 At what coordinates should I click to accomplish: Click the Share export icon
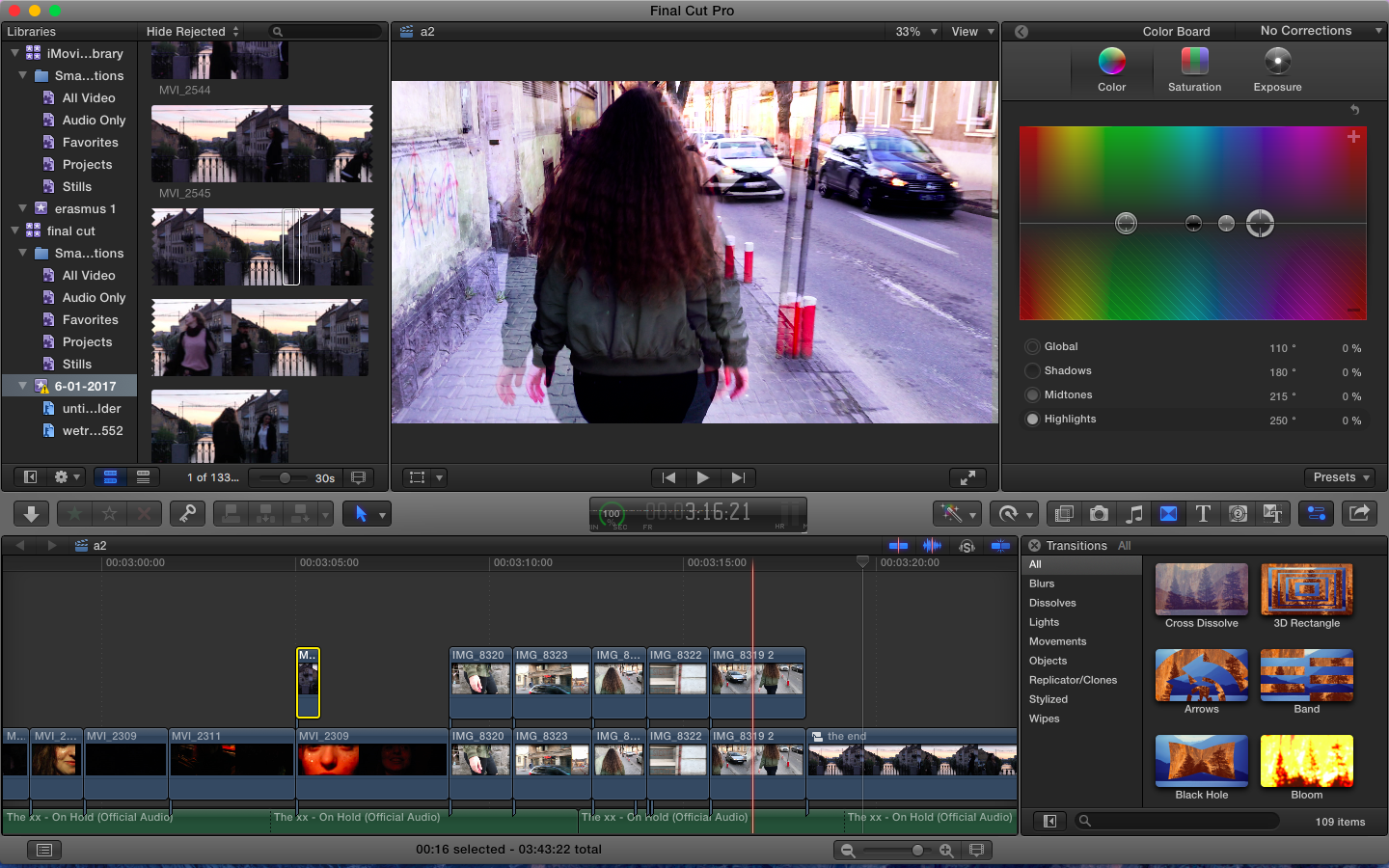pos(1360,513)
